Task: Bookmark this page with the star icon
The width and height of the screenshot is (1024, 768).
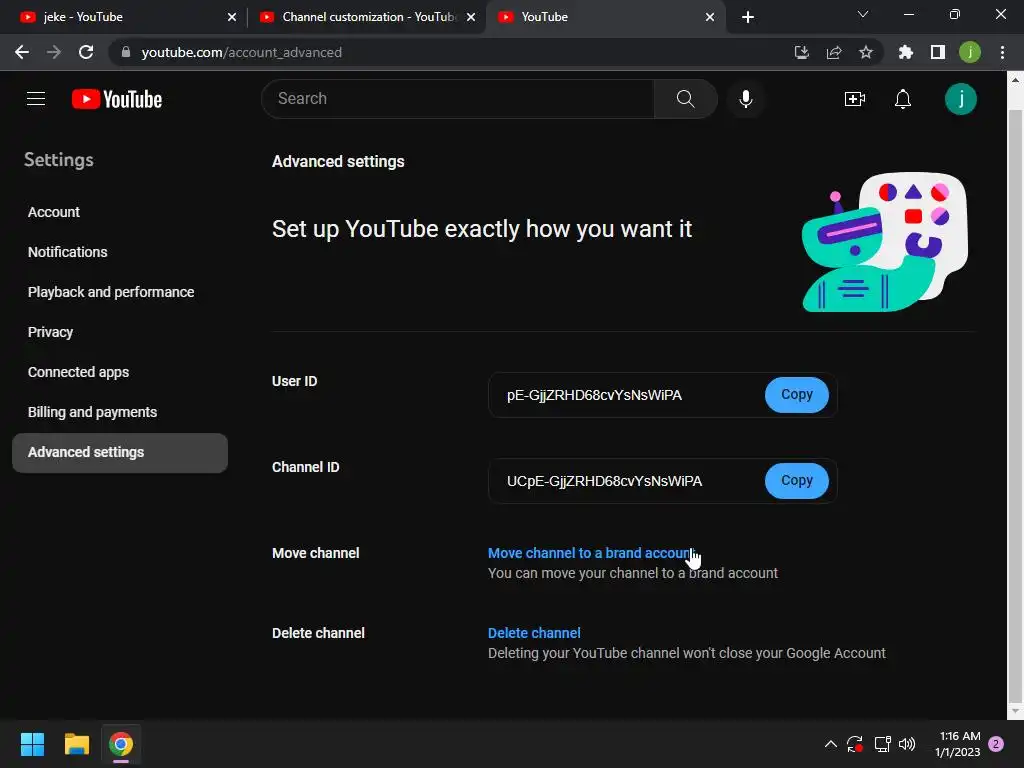Action: [x=866, y=52]
